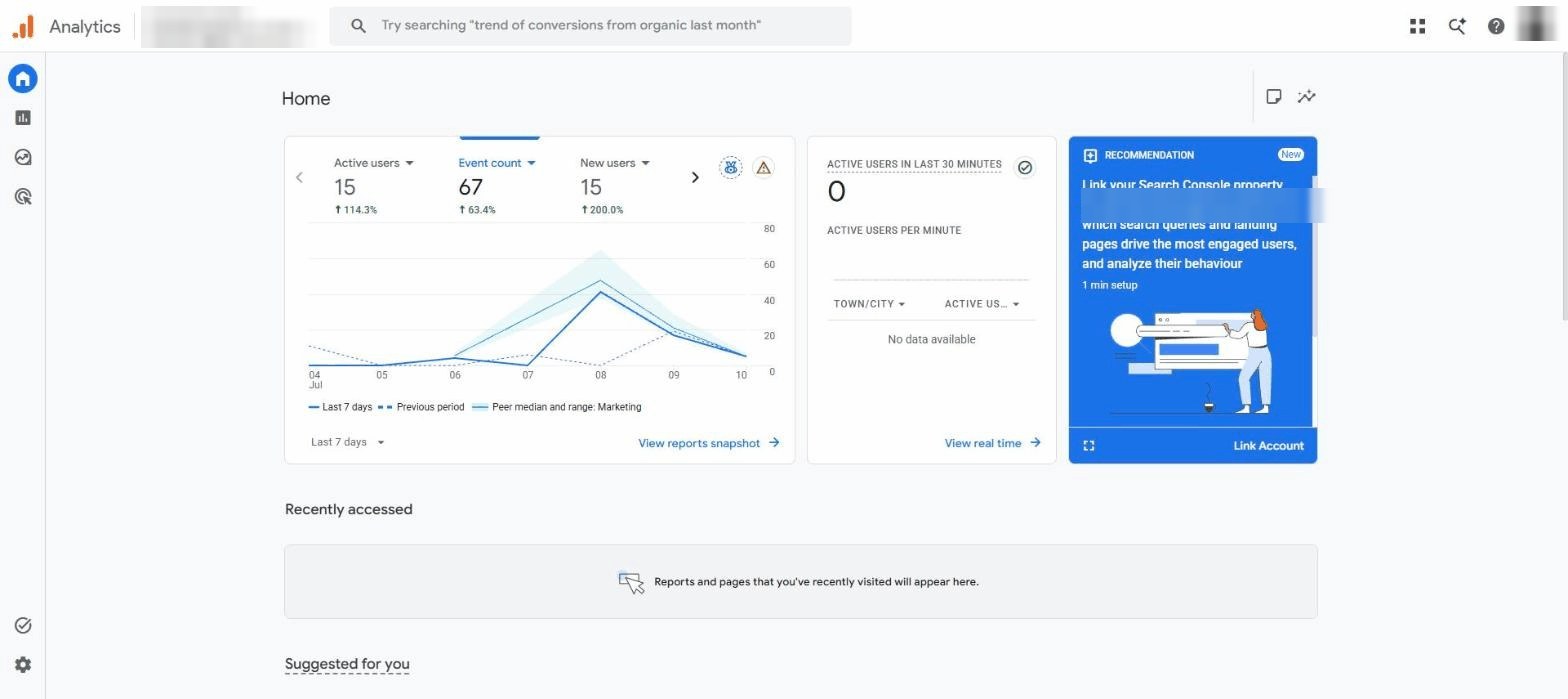The height and width of the screenshot is (699, 1568).
Task: Open Reports from the left sidebar
Action: click(x=23, y=118)
